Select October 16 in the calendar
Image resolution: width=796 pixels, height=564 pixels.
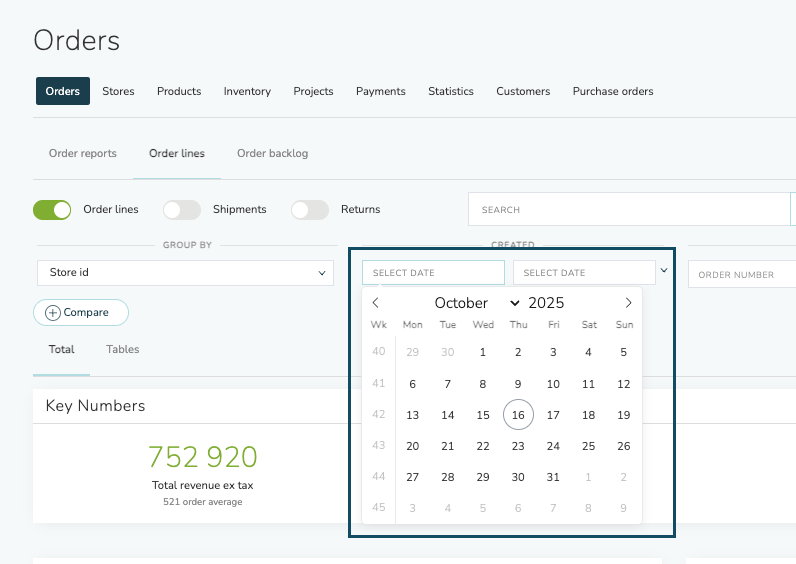tap(518, 415)
